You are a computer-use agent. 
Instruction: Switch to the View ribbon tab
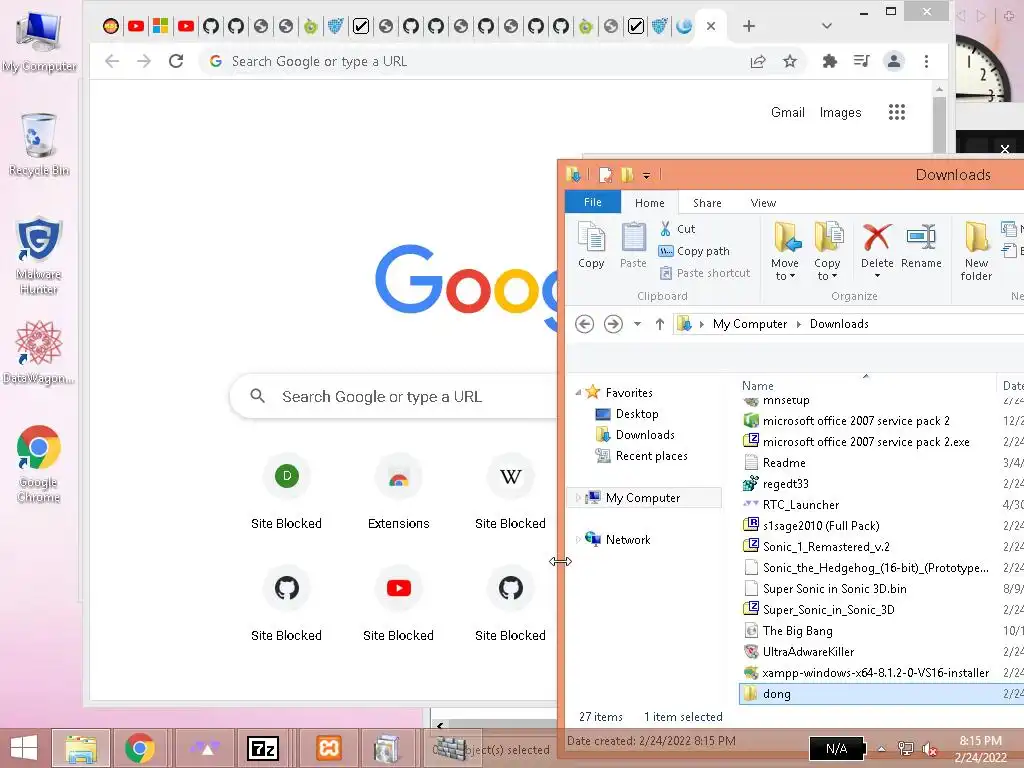click(x=763, y=203)
